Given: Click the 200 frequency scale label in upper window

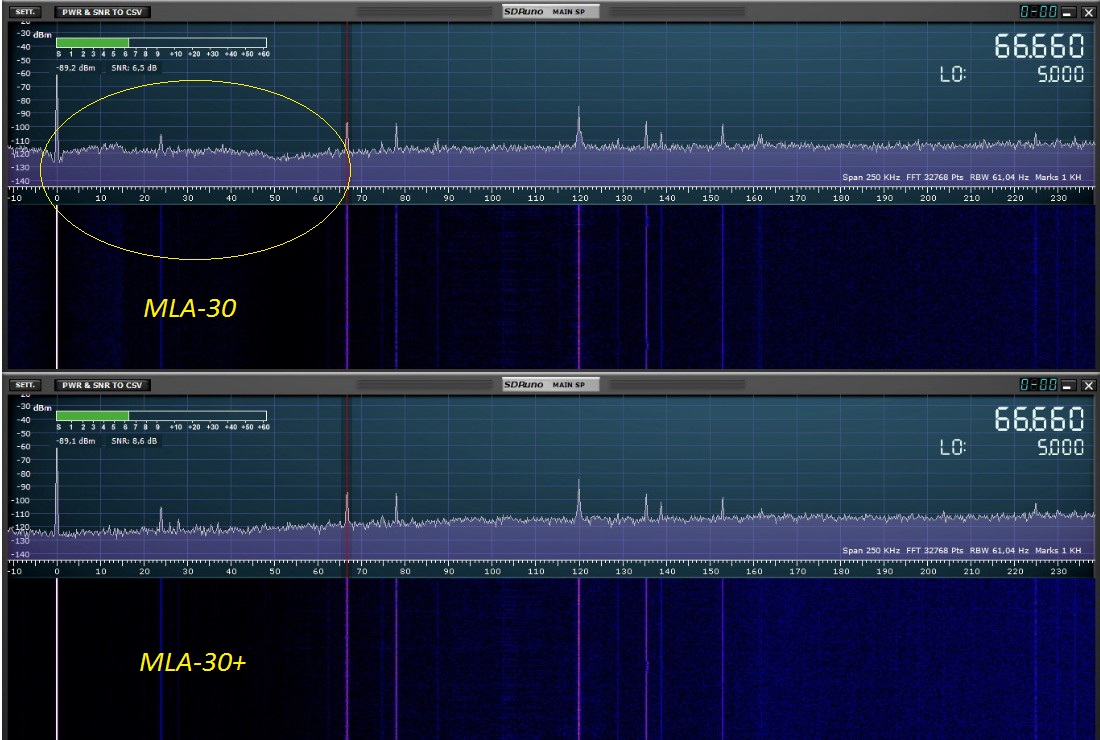Looking at the screenshot, I should (x=927, y=199).
